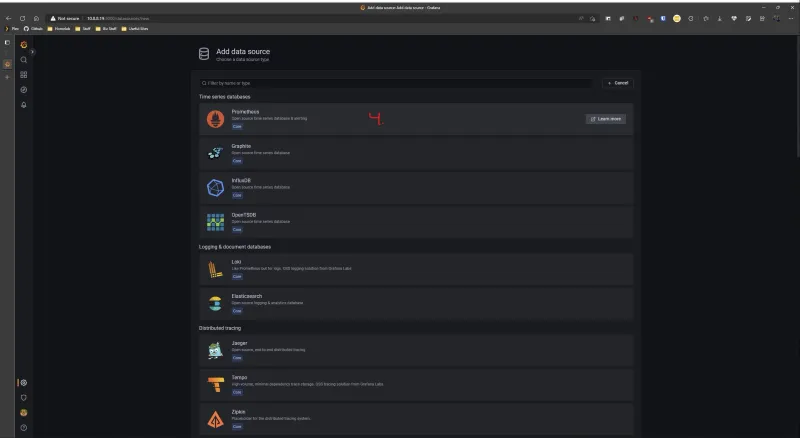This screenshot has width=800, height=438.
Task: Open the browser three-dot settings menu
Action: [x=790, y=18]
